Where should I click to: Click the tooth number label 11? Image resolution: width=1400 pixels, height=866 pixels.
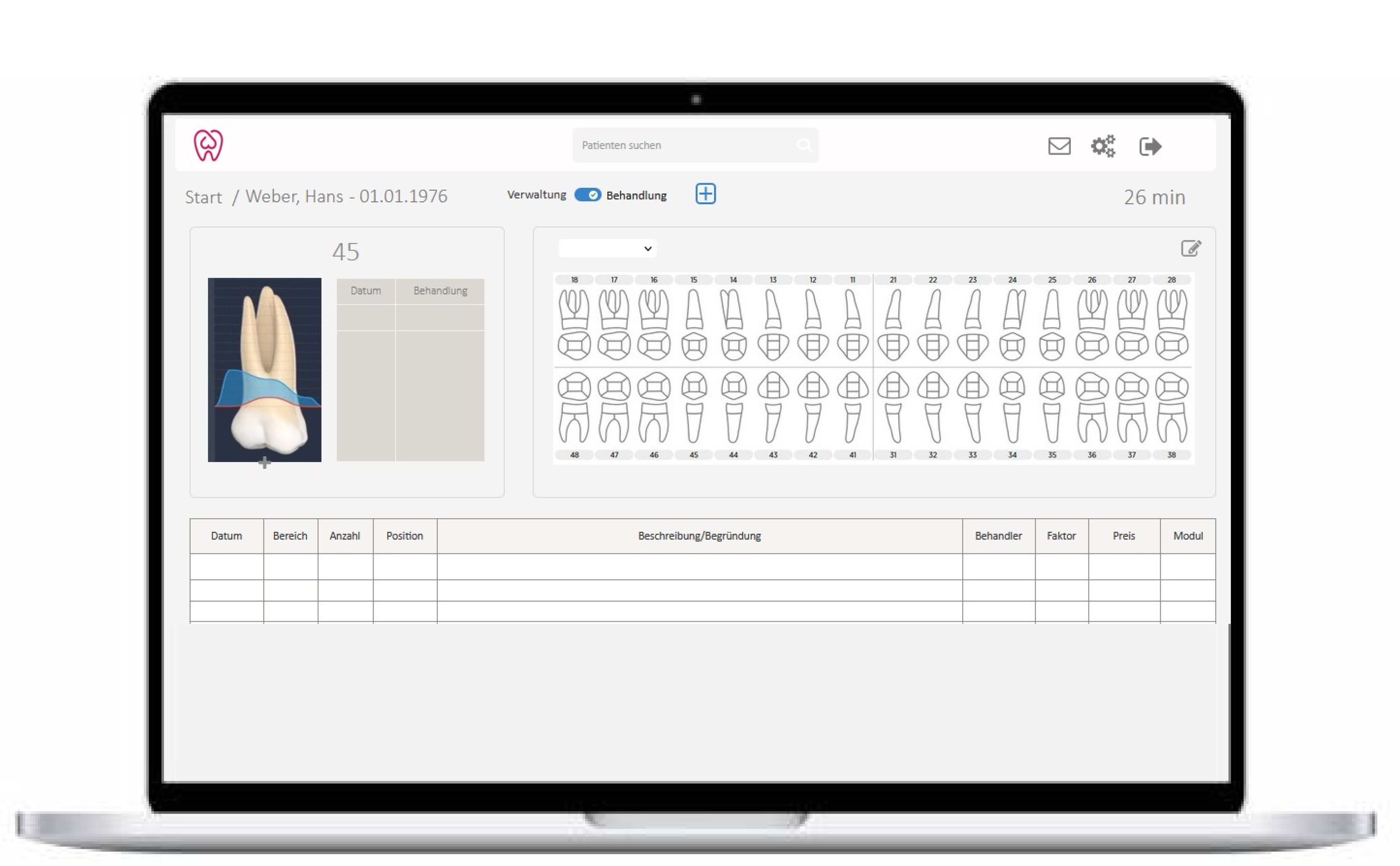pyautogui.click(x=852, y=280)
